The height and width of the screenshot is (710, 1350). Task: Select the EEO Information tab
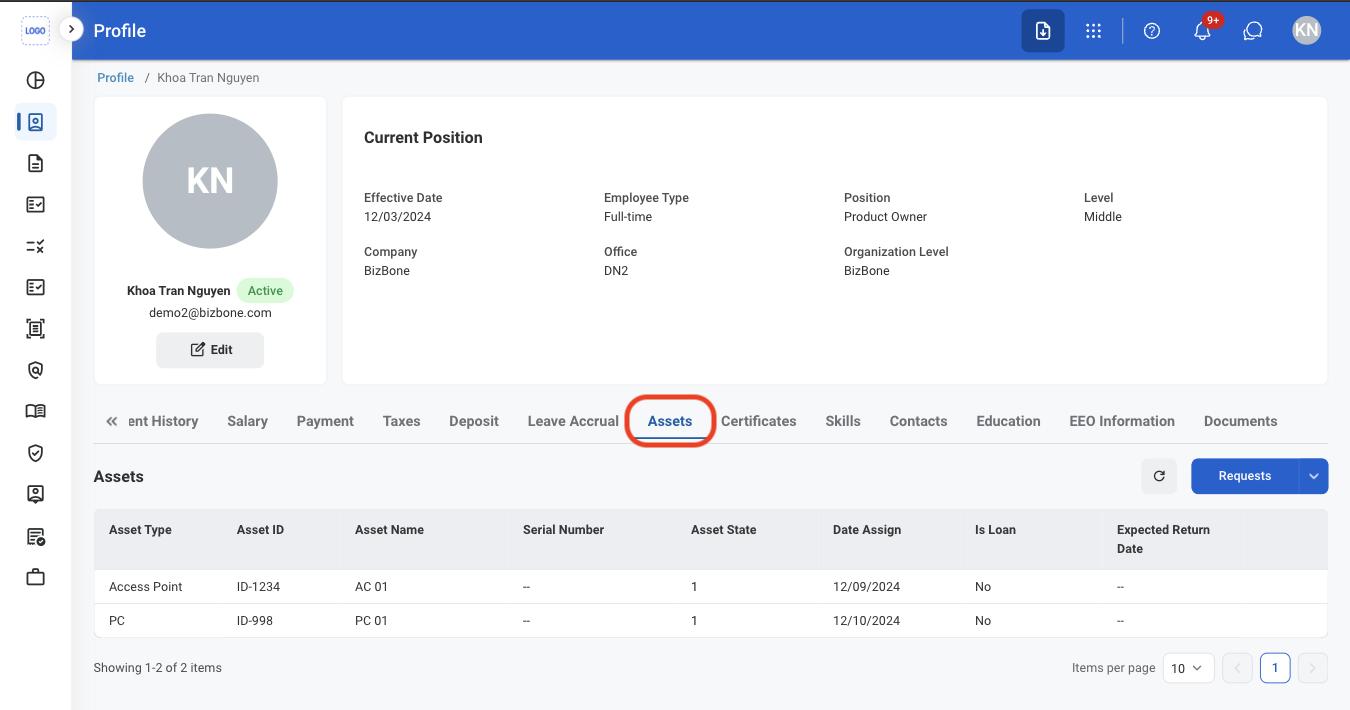point(1122,421)
